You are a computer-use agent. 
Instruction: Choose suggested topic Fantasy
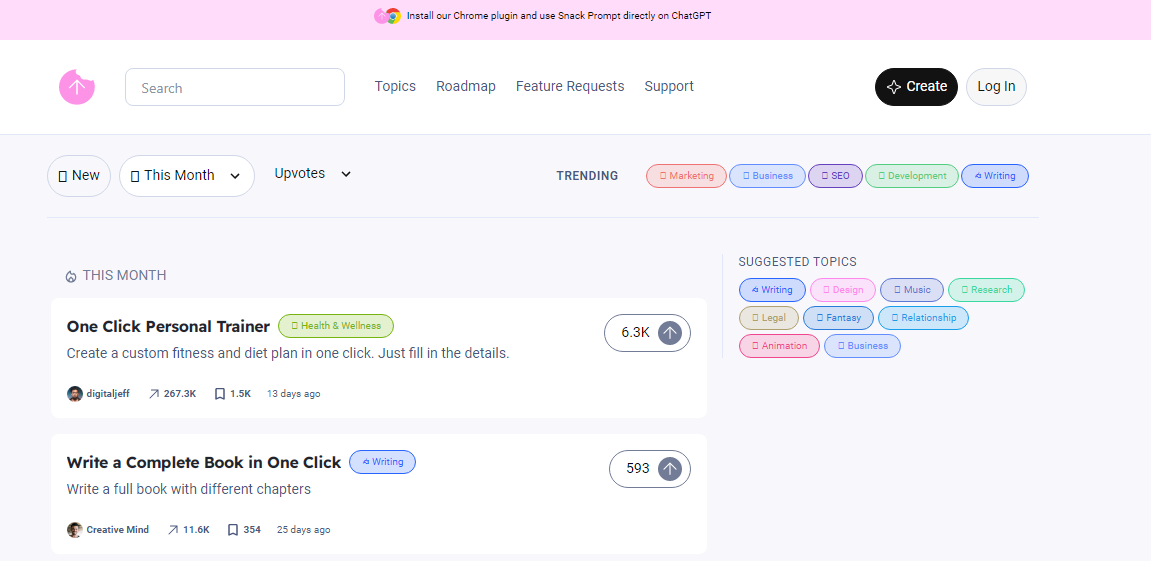click(838, 318)
